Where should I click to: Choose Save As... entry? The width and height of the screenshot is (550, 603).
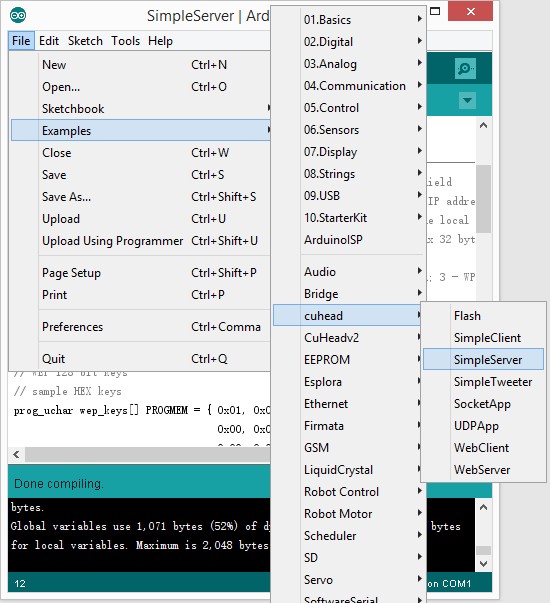coord(140,197)
